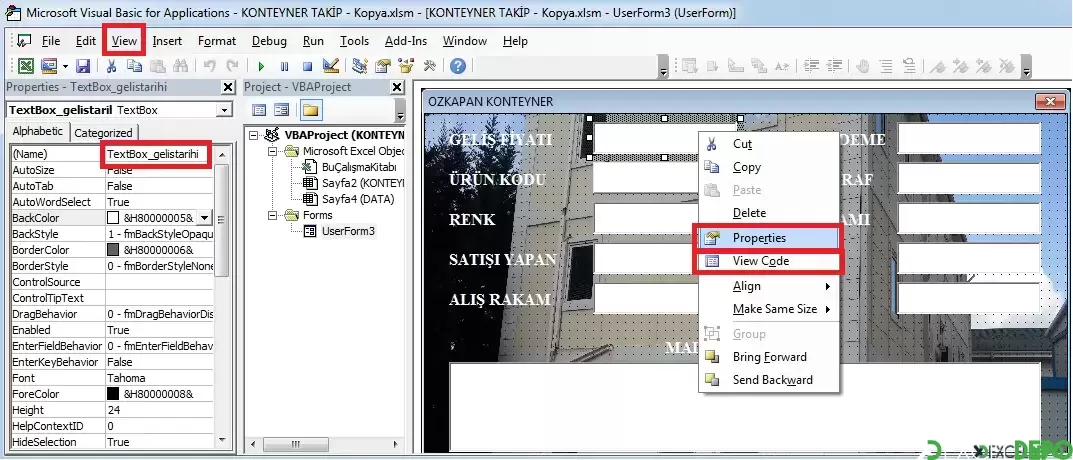Open the View menu

[125, 41]
